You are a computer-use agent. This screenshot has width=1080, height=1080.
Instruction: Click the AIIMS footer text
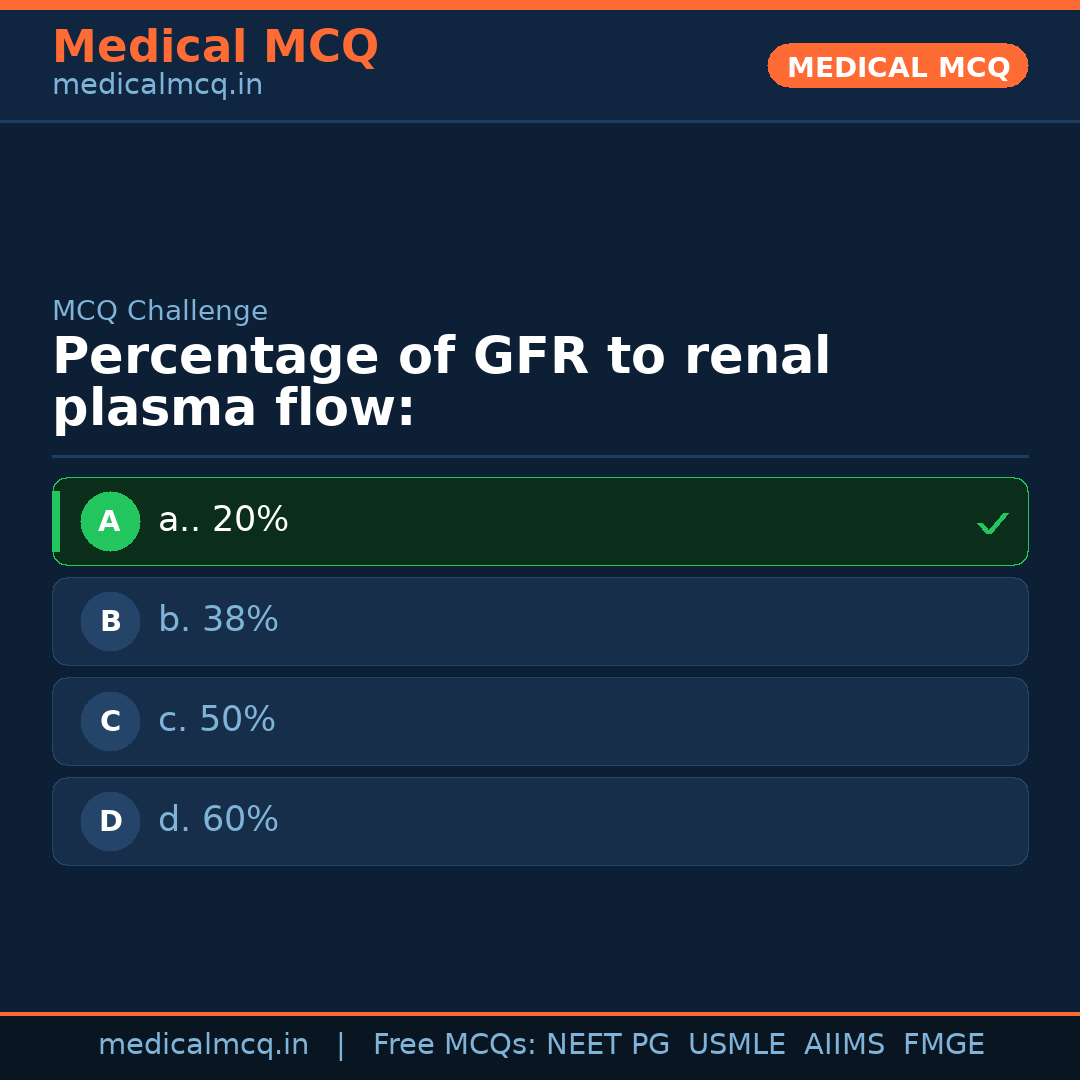[844, 1045]
